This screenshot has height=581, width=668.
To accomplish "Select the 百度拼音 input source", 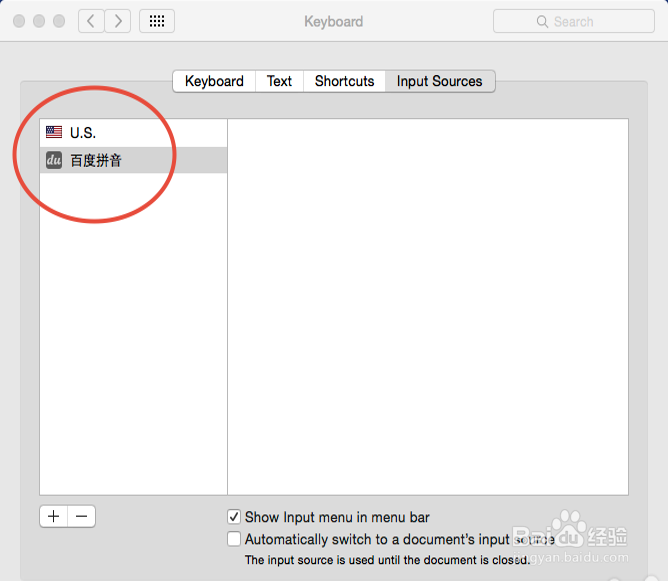I will [133, 160].
